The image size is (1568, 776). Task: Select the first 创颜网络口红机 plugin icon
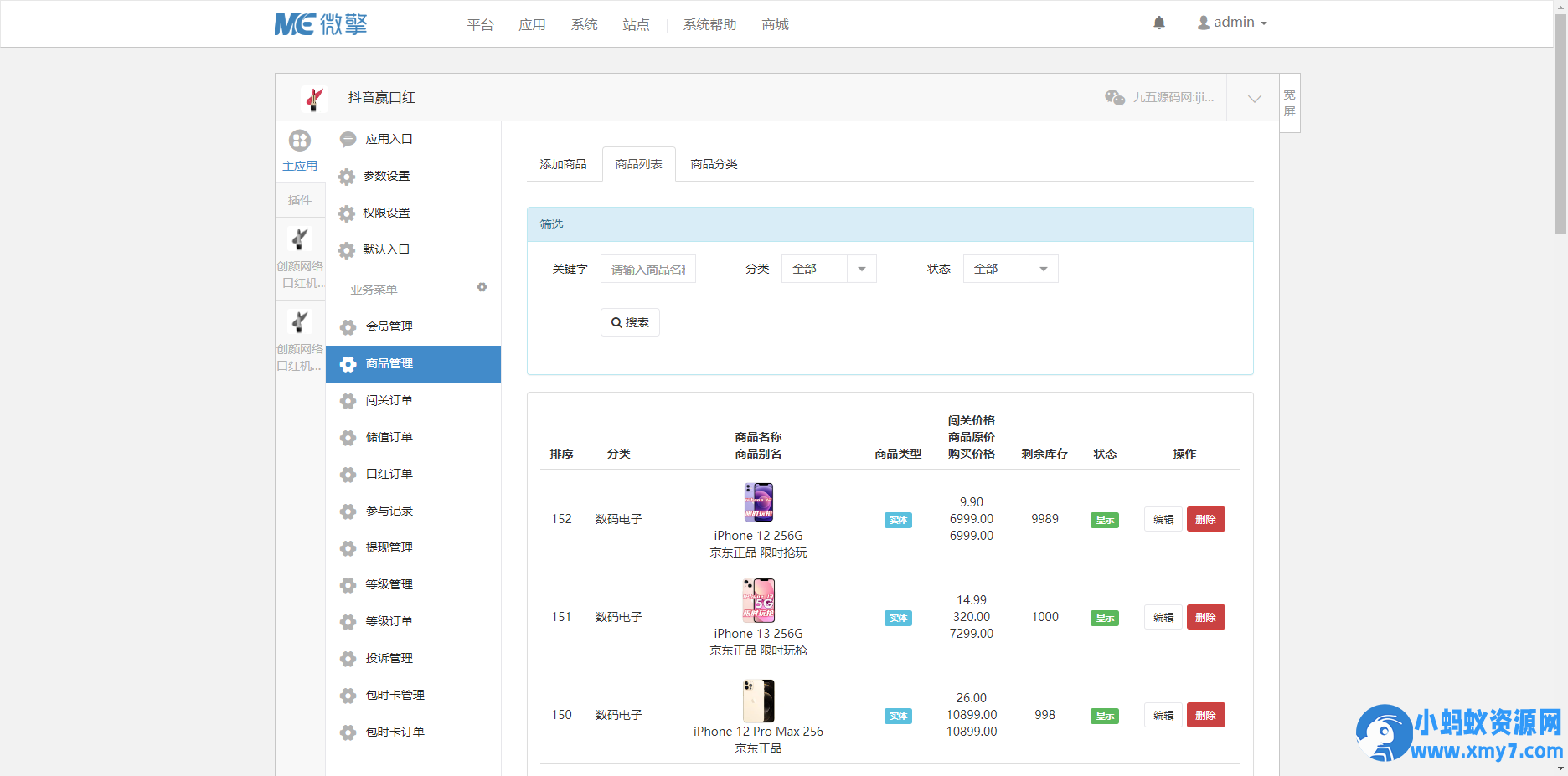(300, 239)
